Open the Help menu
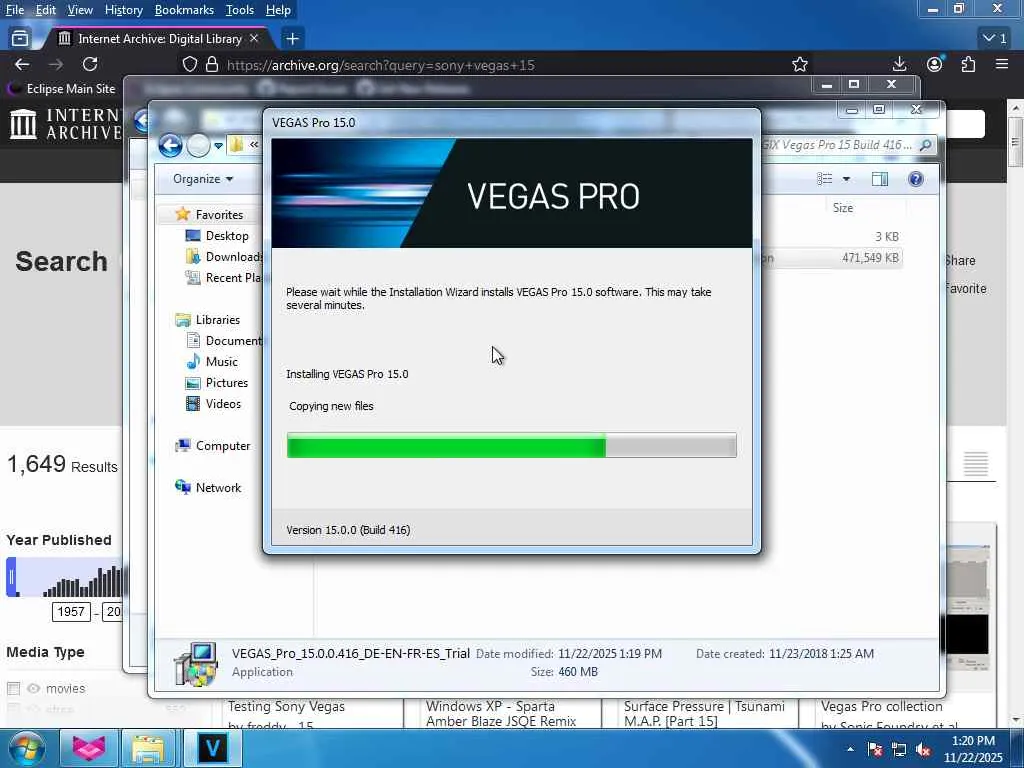 [278, 10]
